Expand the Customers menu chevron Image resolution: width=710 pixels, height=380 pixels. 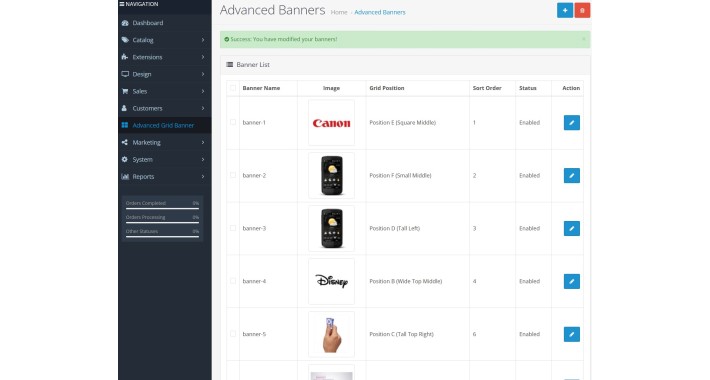pos(203,108)
